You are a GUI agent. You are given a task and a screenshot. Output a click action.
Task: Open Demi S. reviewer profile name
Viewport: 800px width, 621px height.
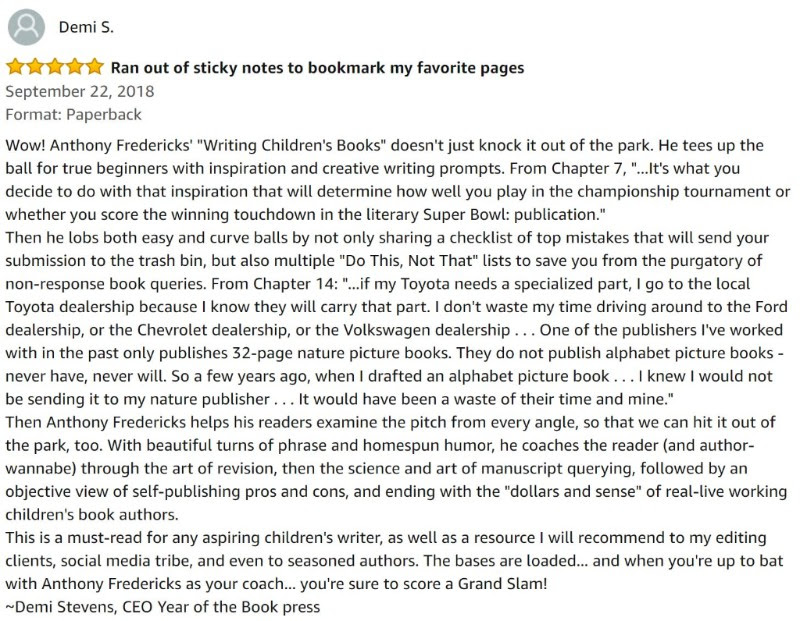tap(86, 27)
